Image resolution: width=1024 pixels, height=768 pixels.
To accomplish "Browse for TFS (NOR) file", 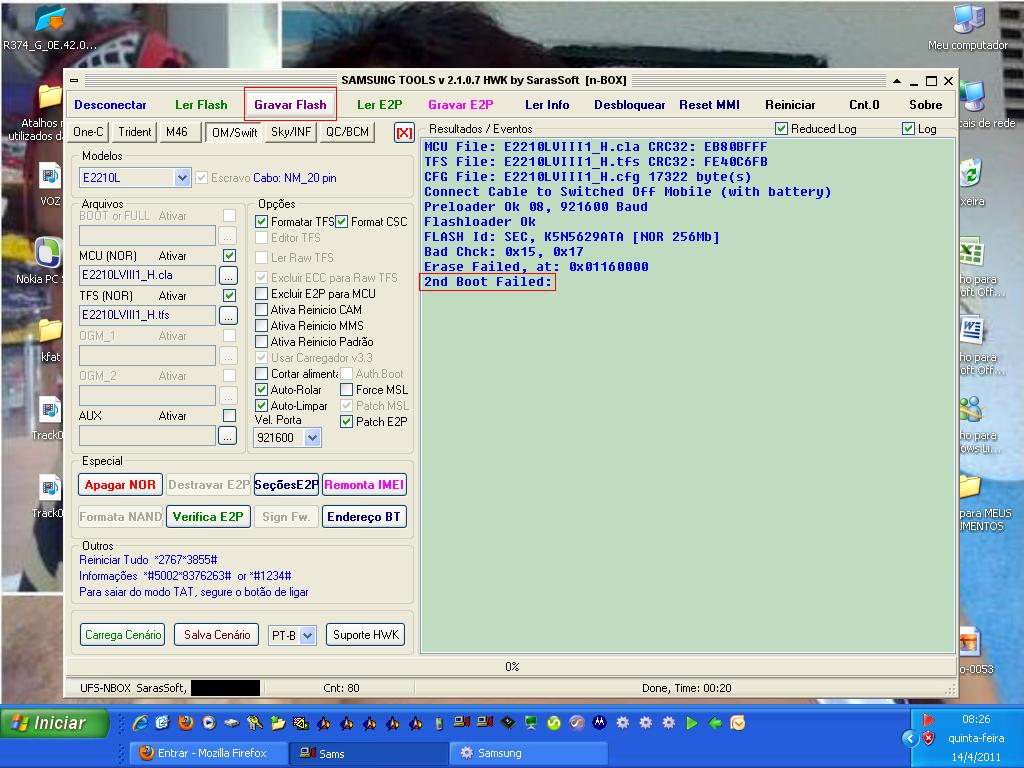I will (228, 315).
